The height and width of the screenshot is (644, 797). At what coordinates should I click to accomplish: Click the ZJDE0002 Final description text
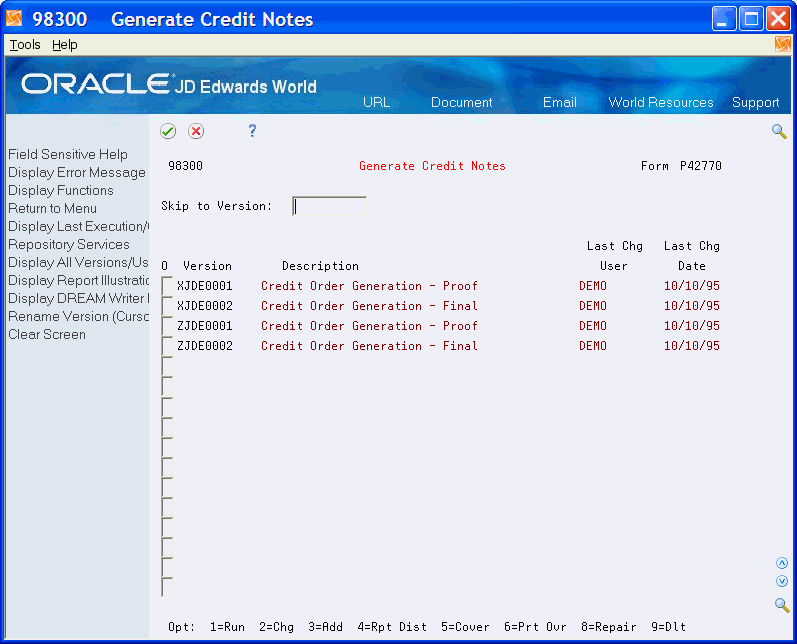tap(370, 346)
